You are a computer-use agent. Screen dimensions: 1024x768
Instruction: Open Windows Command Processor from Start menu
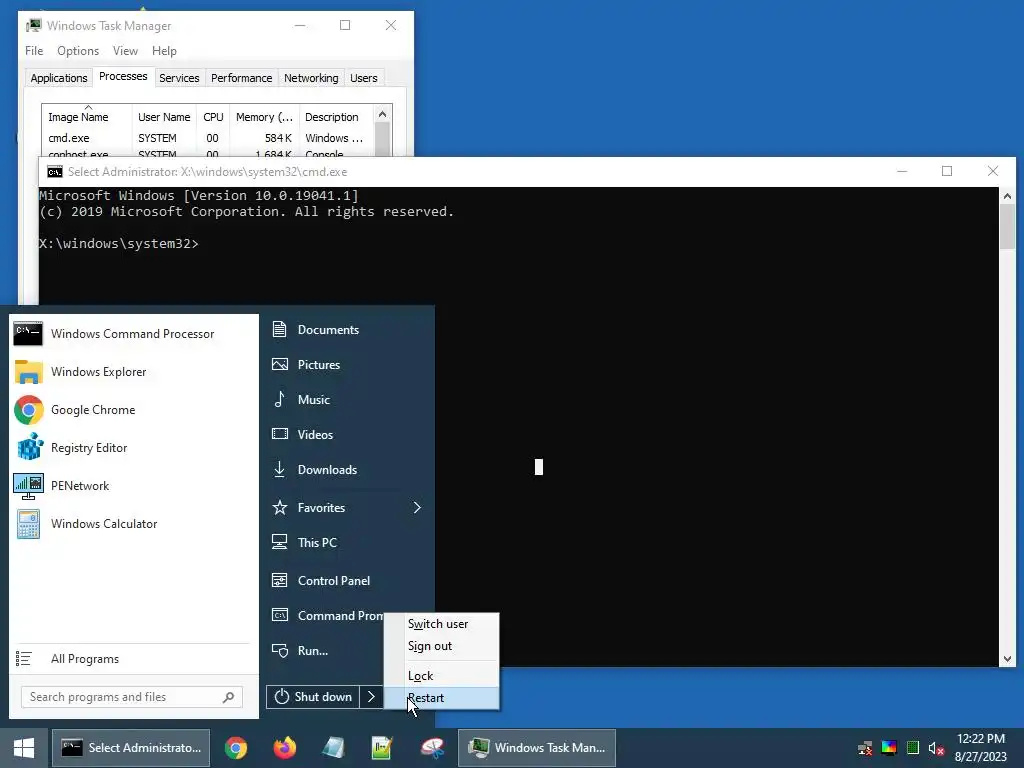tap(133, 334)
